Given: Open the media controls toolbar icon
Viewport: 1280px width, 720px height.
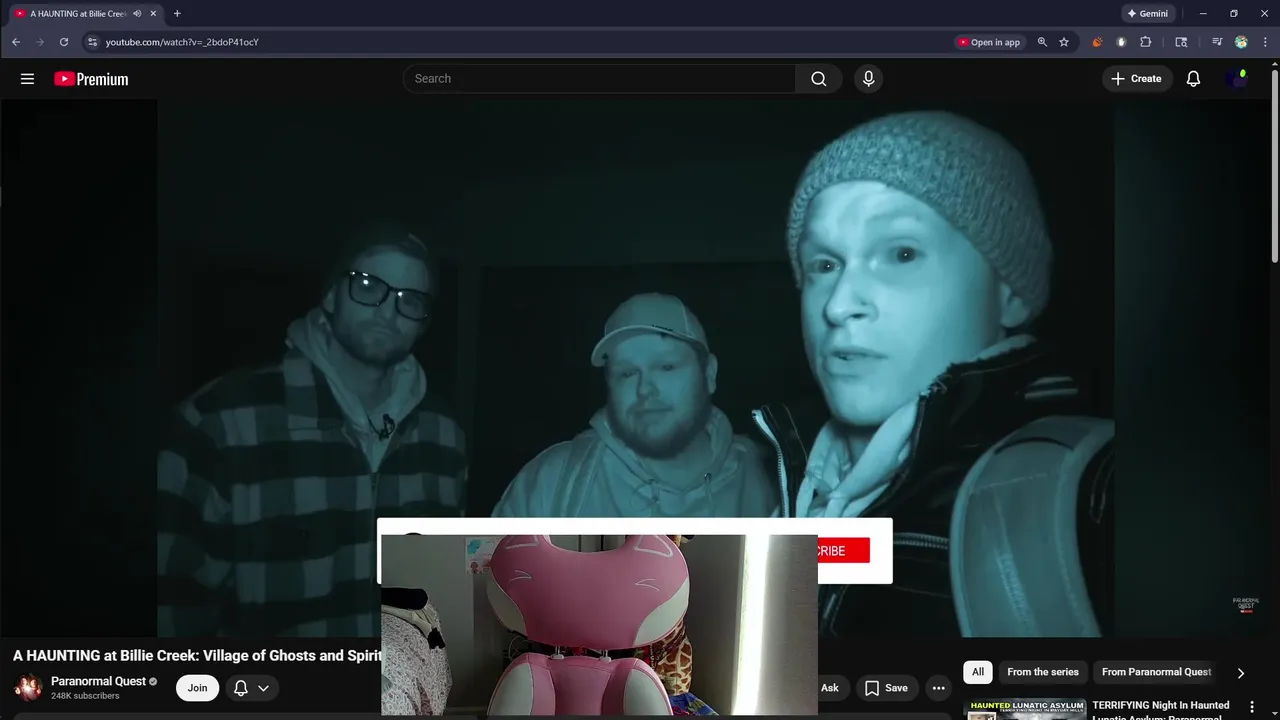Looking at the screenshot, I should coord(1217,42).
